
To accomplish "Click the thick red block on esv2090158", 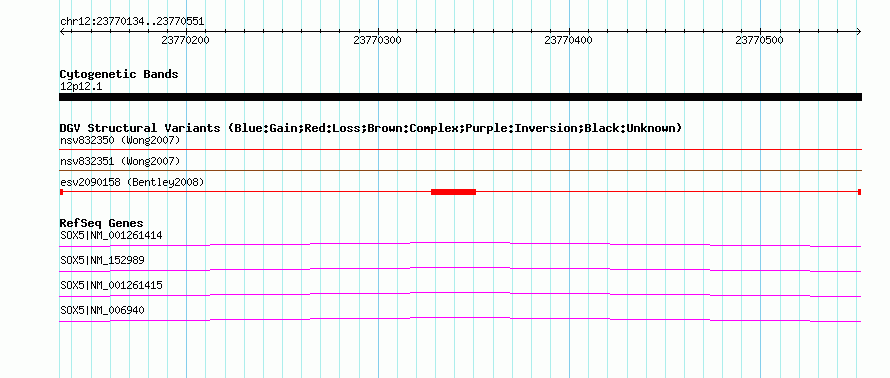I will (x=453, y=192).
